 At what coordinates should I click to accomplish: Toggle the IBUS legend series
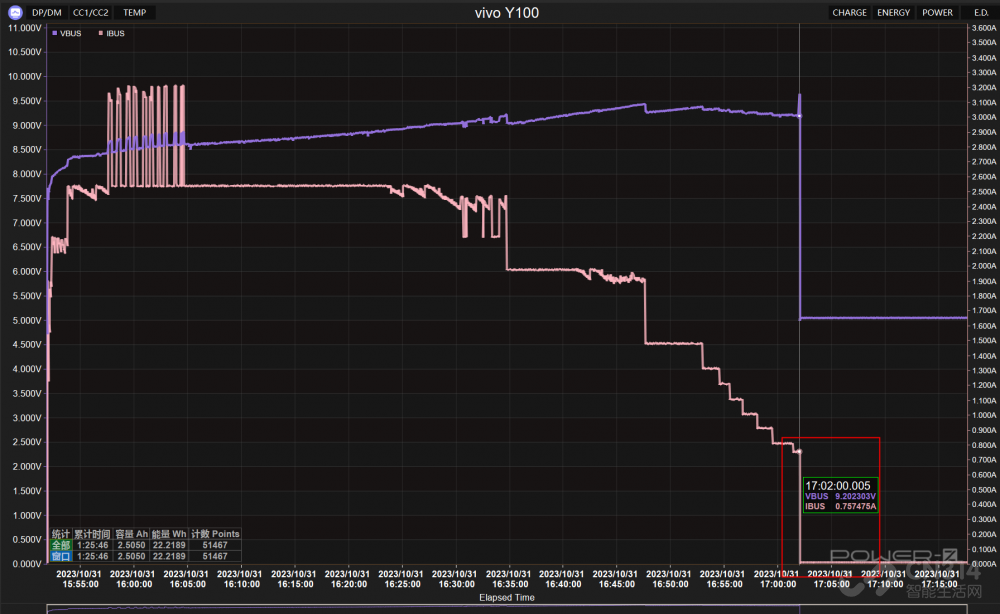pyautogui.click(x=112, y=33)
